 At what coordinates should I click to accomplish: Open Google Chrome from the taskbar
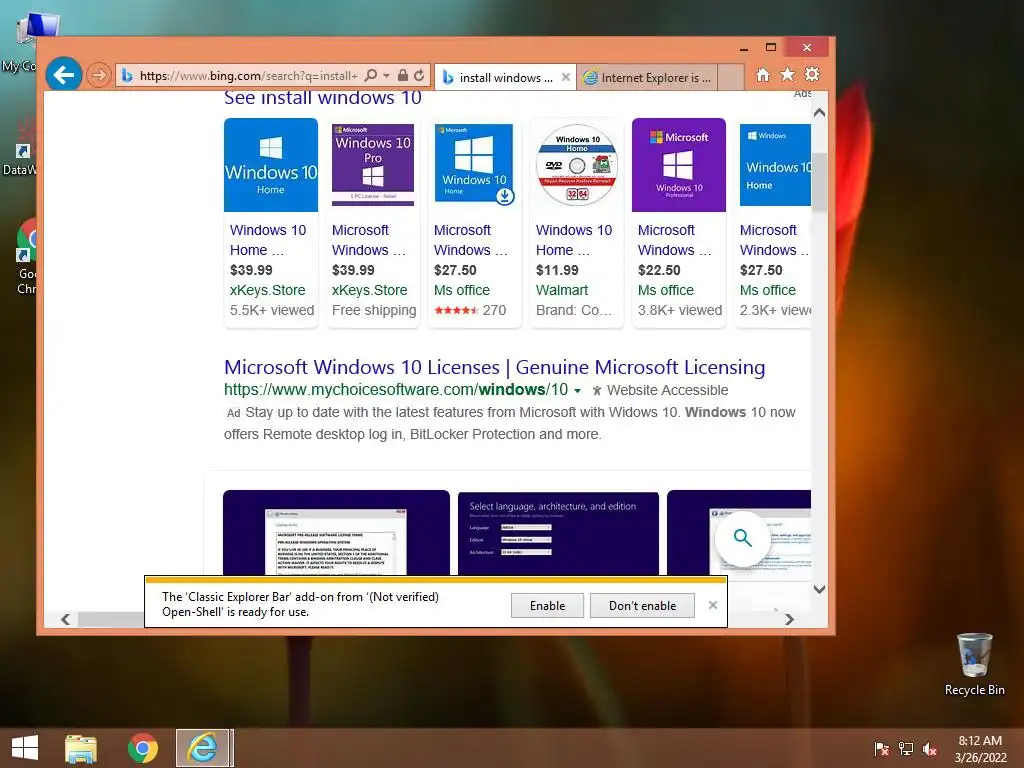point(143,748)
